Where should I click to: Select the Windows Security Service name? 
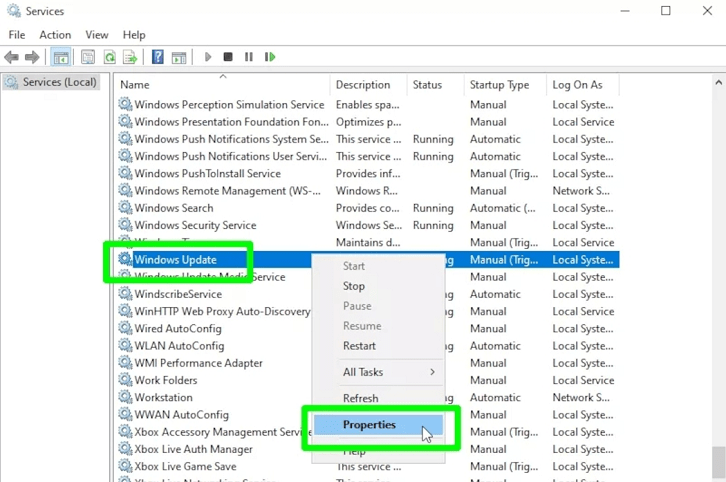pyautogui.click(x=195, y=225)
